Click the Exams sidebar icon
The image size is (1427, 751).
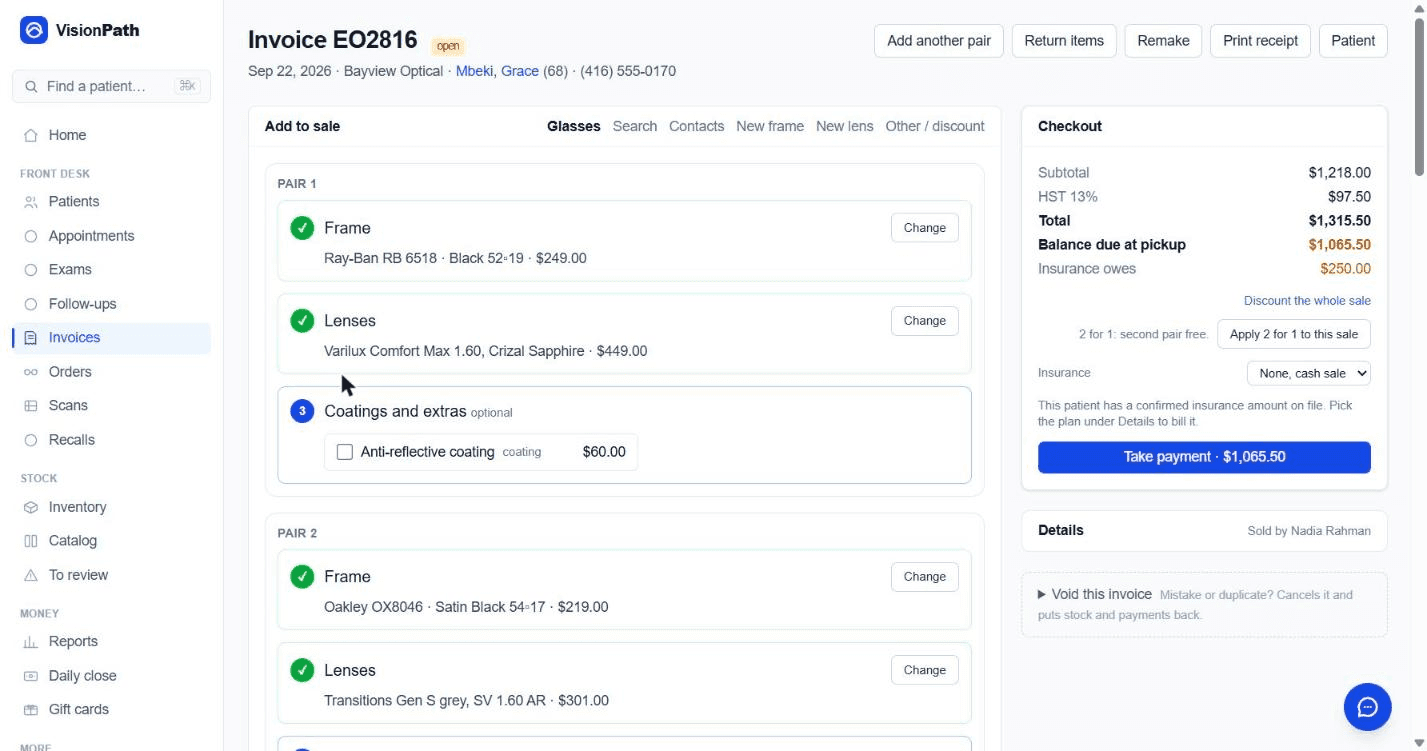31,270
